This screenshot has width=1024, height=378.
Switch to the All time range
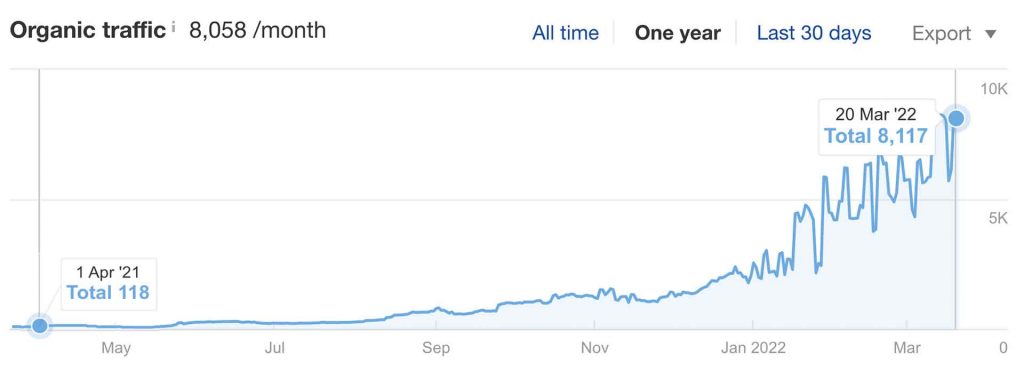point(566,33)
